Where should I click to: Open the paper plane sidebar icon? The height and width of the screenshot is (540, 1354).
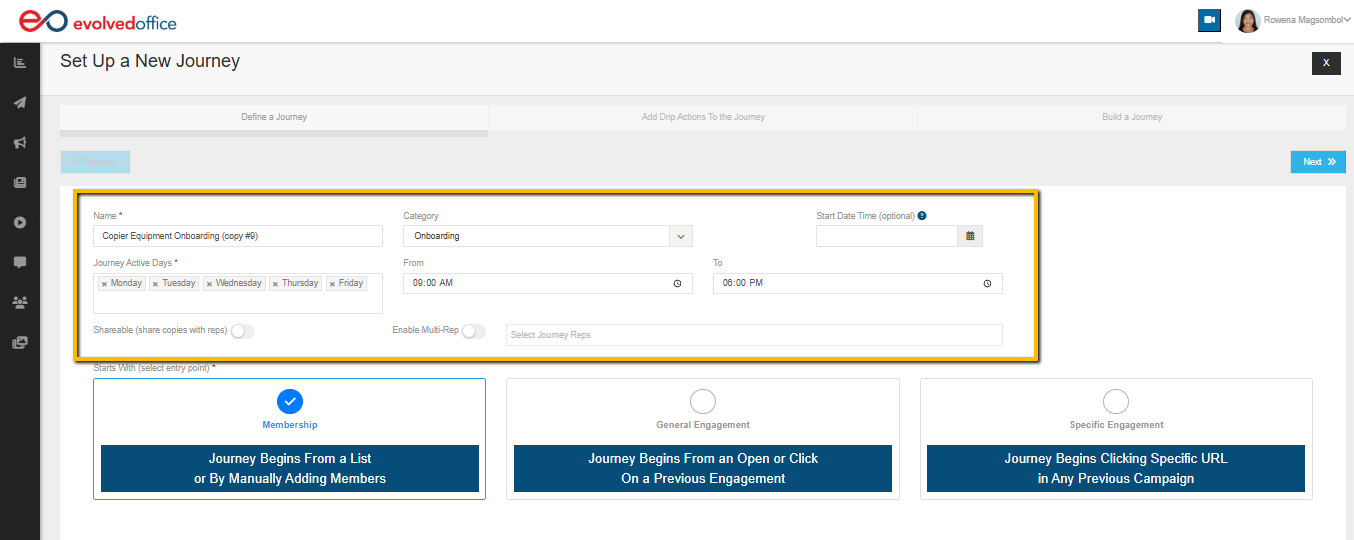(19, 103)
